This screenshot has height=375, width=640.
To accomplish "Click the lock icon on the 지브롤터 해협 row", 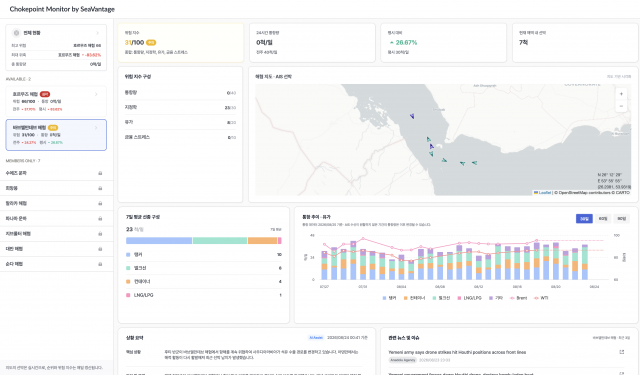I will tap(100, 234).
